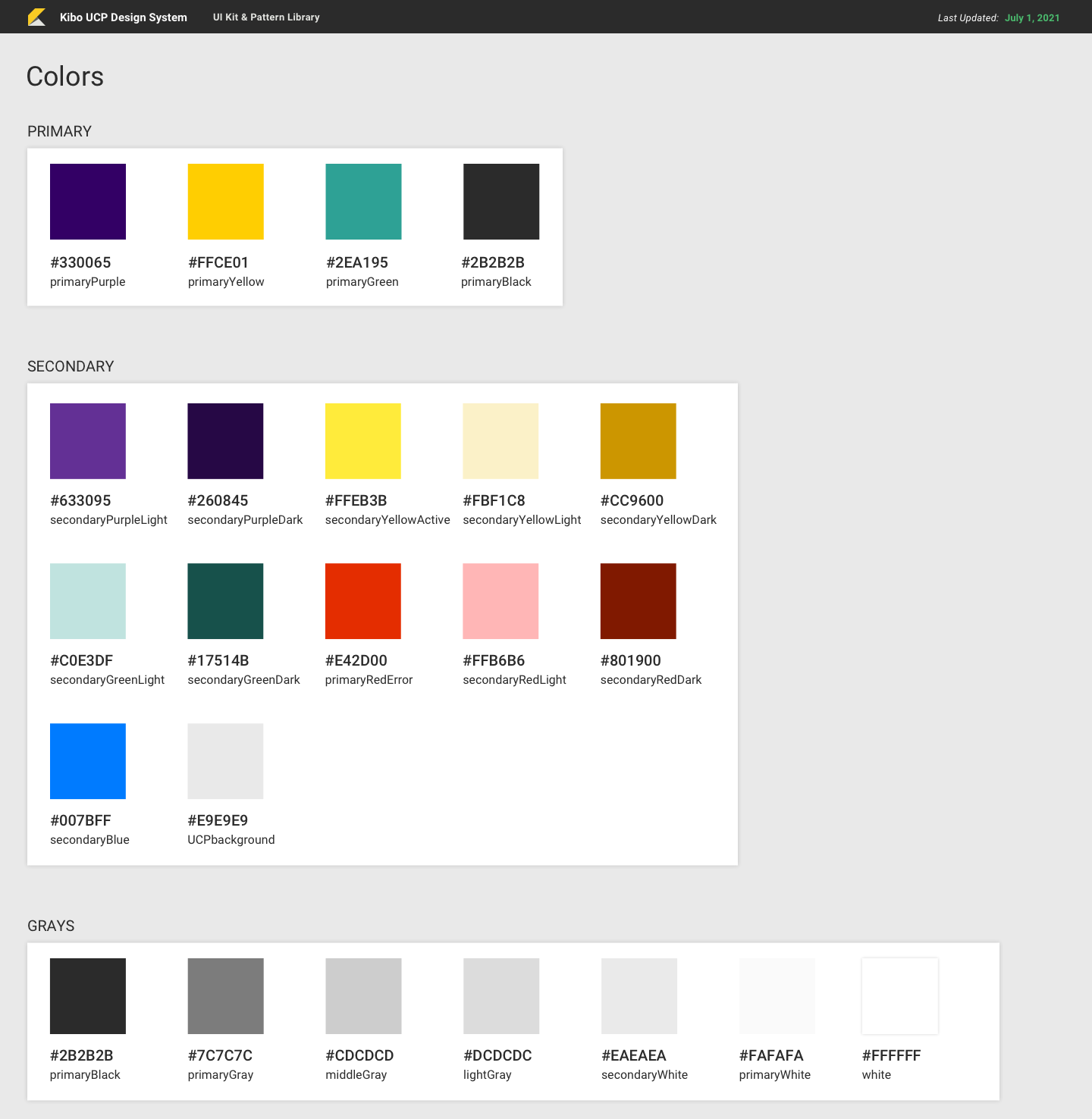The image size is (1092, 1119).
Task: Click the #260845 hex code text
Action: click(x=218, y=500)
